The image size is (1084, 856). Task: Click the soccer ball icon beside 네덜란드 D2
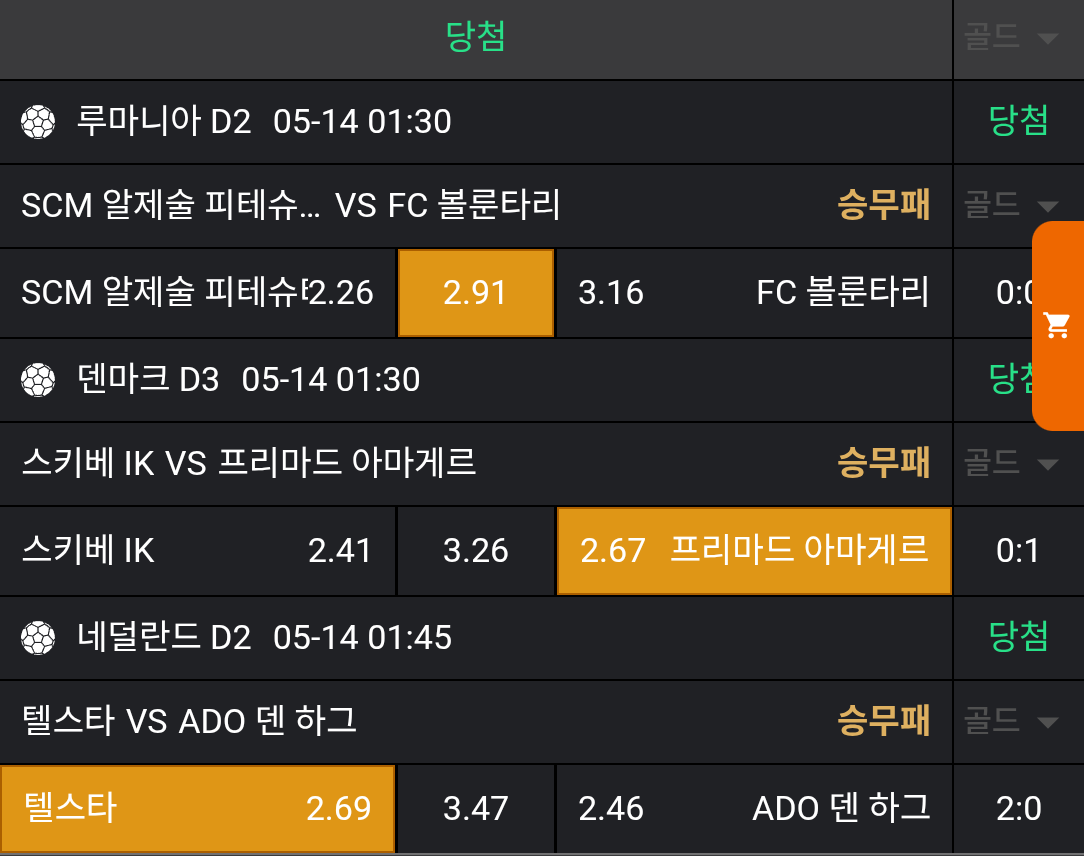pos(38,638)
